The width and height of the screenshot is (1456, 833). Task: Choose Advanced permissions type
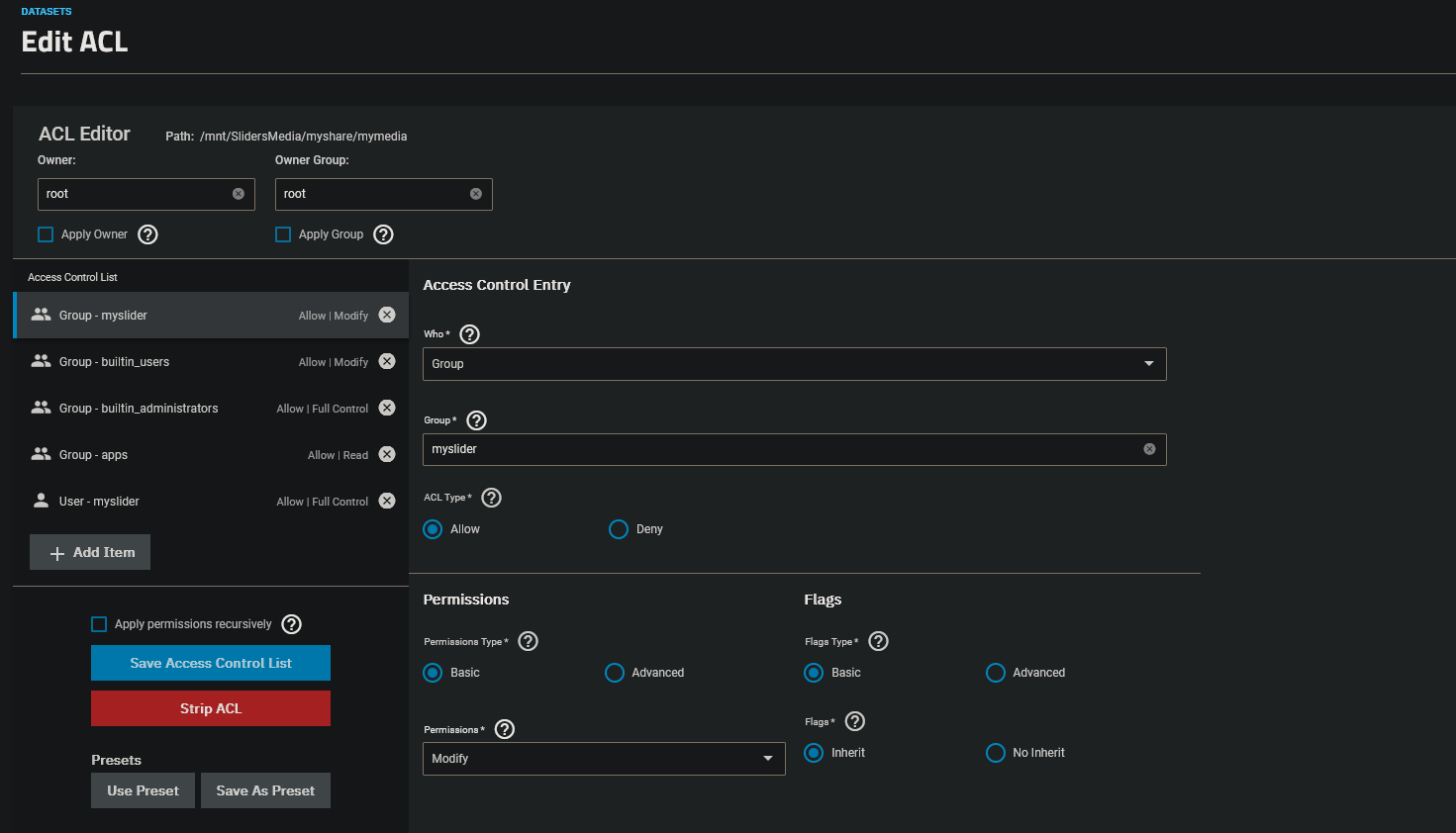tap(615, 673)
